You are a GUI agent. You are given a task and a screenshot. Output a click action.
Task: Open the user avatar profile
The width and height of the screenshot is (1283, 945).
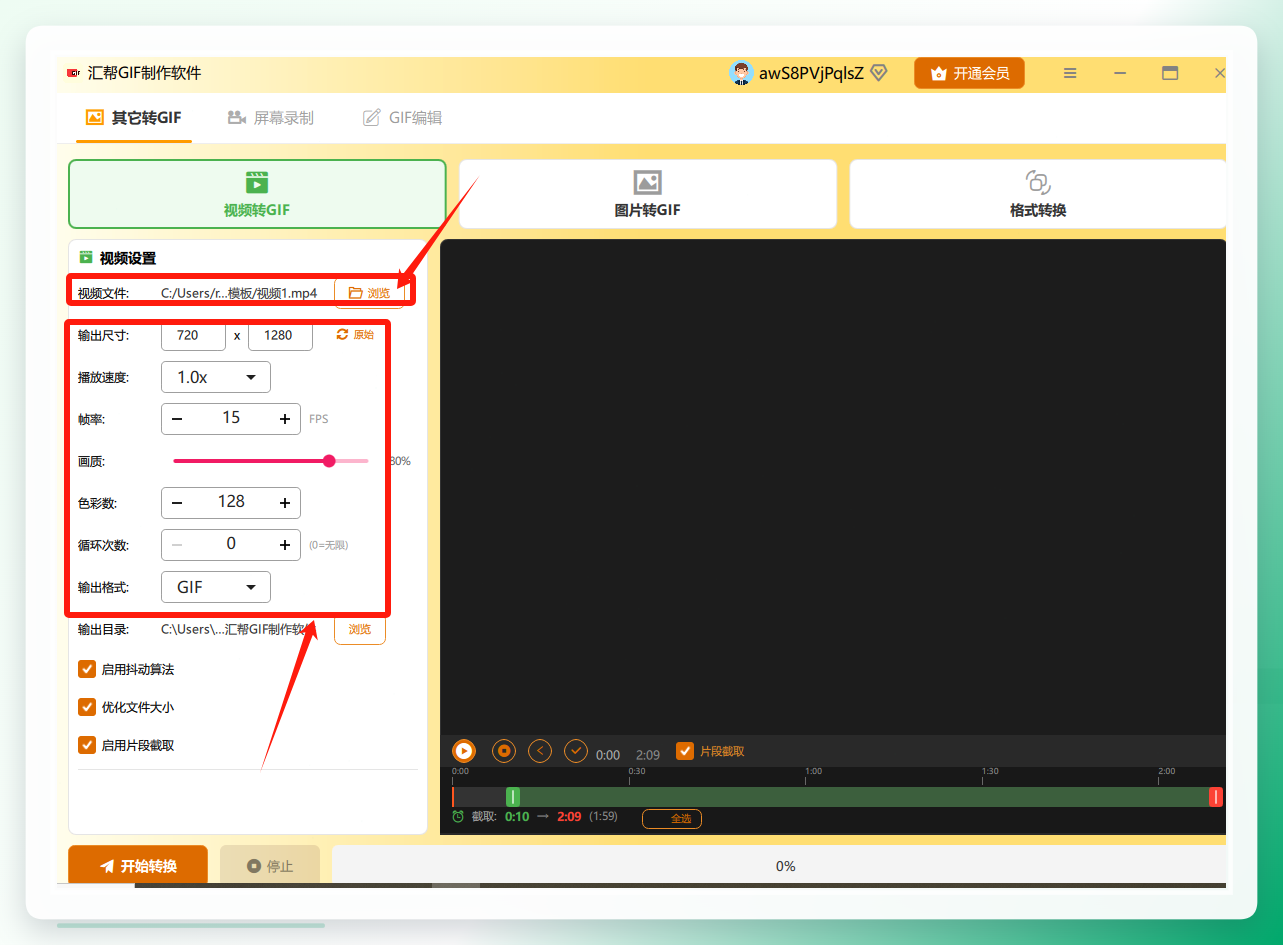741,73
